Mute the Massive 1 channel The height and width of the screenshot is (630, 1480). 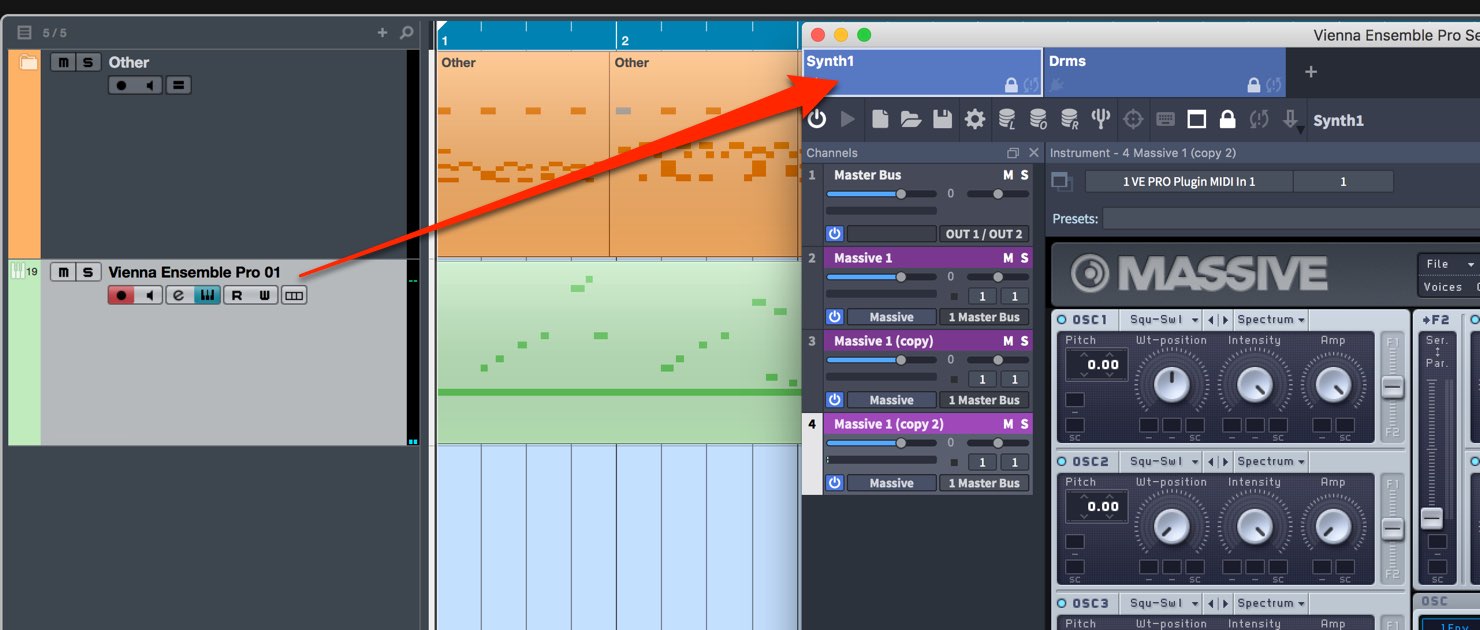[x=1008, y=258]
